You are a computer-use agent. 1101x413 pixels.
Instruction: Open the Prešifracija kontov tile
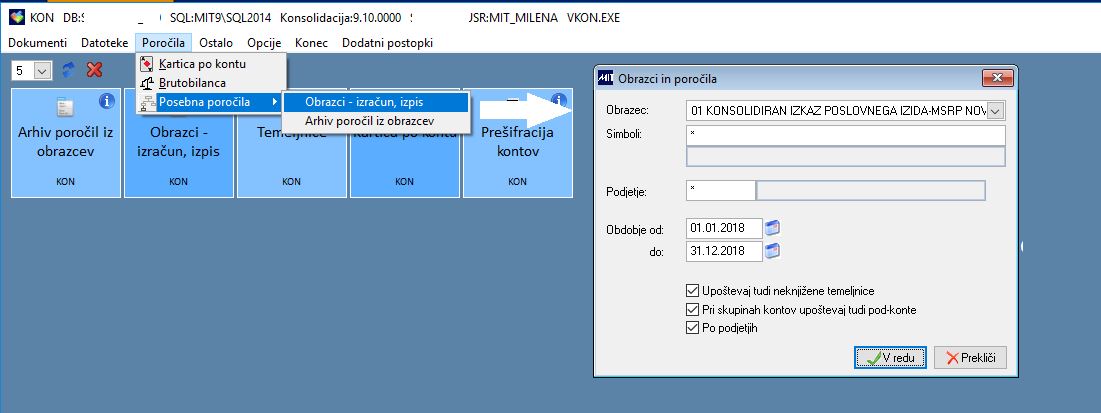517,143
